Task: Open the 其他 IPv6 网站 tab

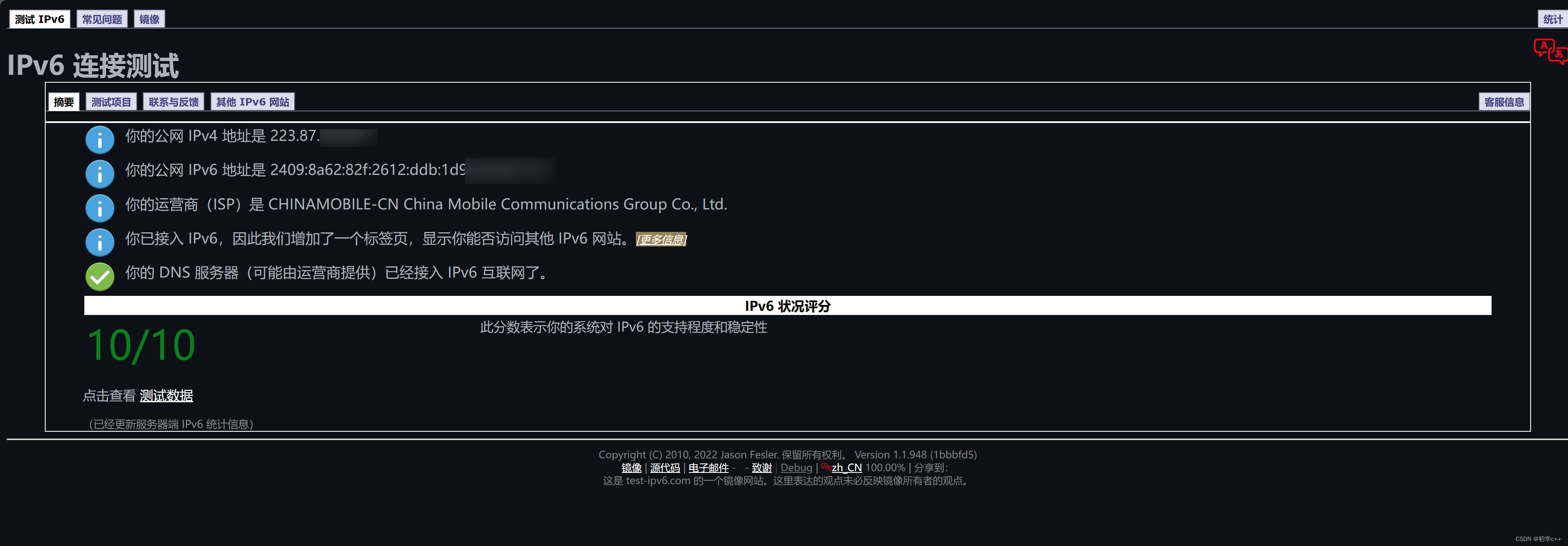Action: pyautogui.click(x=252, y=102)
